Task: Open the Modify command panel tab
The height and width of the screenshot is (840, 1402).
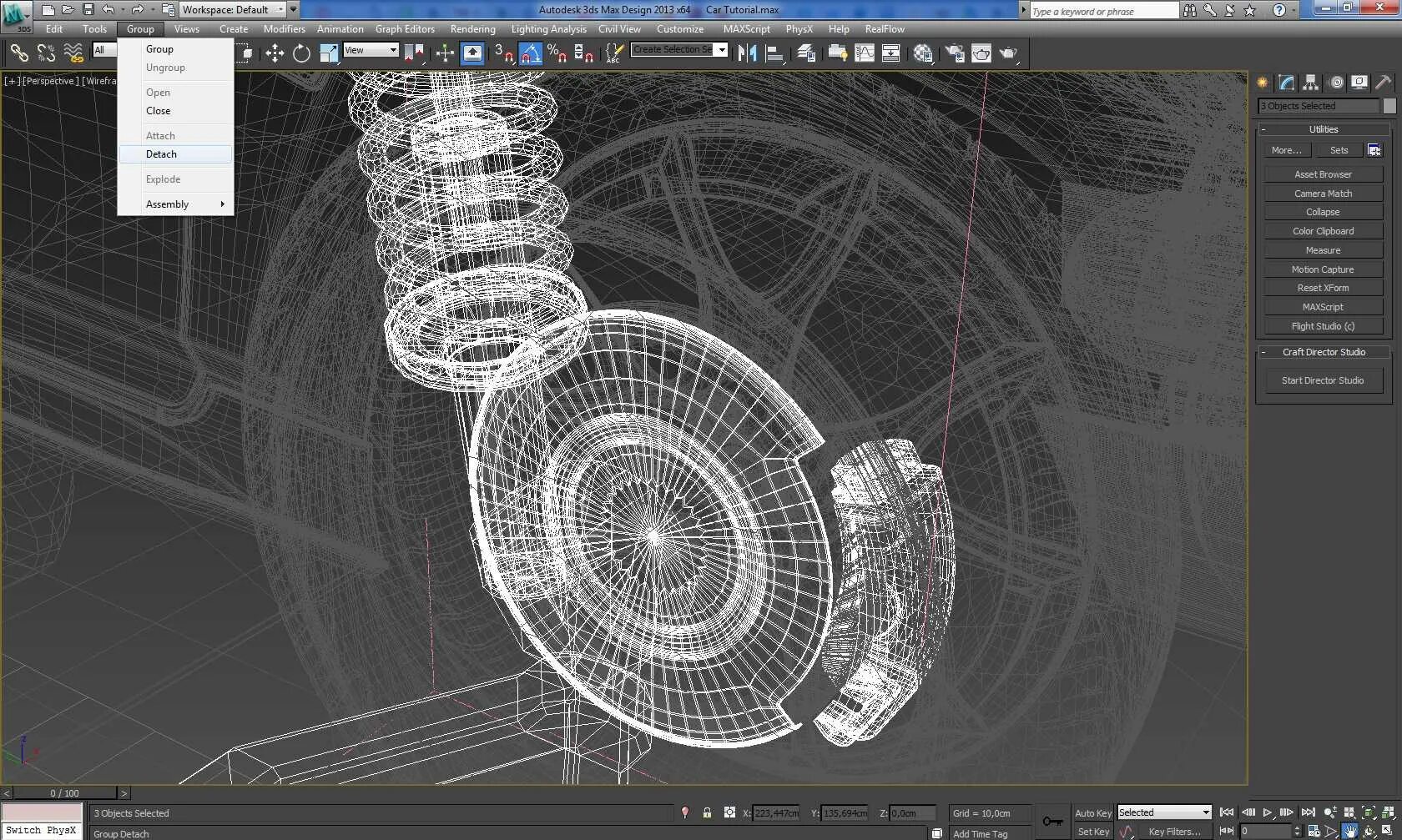Action: (1287, 82)
